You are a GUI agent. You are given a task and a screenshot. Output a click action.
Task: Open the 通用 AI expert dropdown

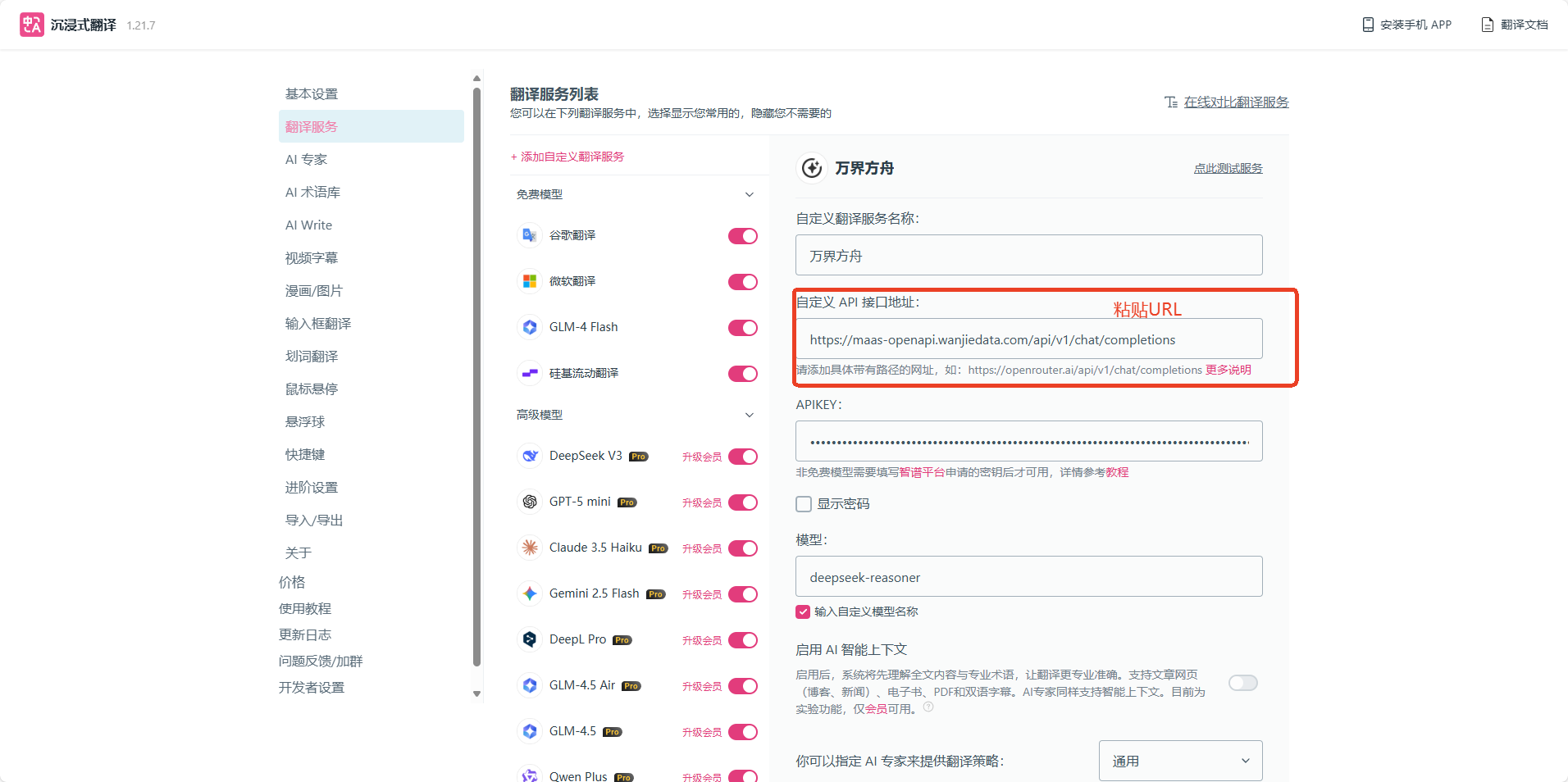pyautogui.click(x=1179, y=761)
